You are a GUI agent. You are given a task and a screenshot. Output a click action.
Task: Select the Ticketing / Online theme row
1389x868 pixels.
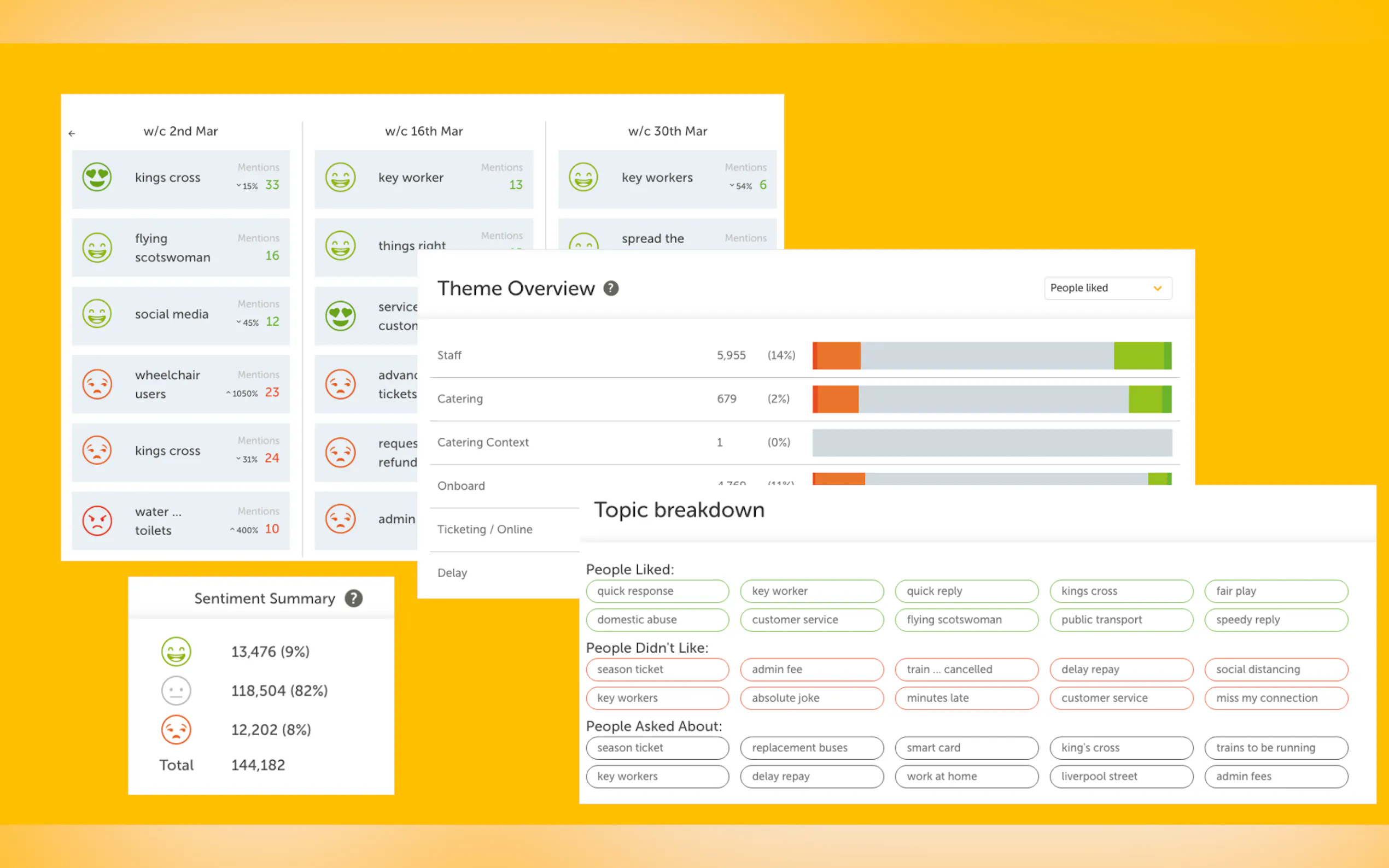[x=485, y=529]
